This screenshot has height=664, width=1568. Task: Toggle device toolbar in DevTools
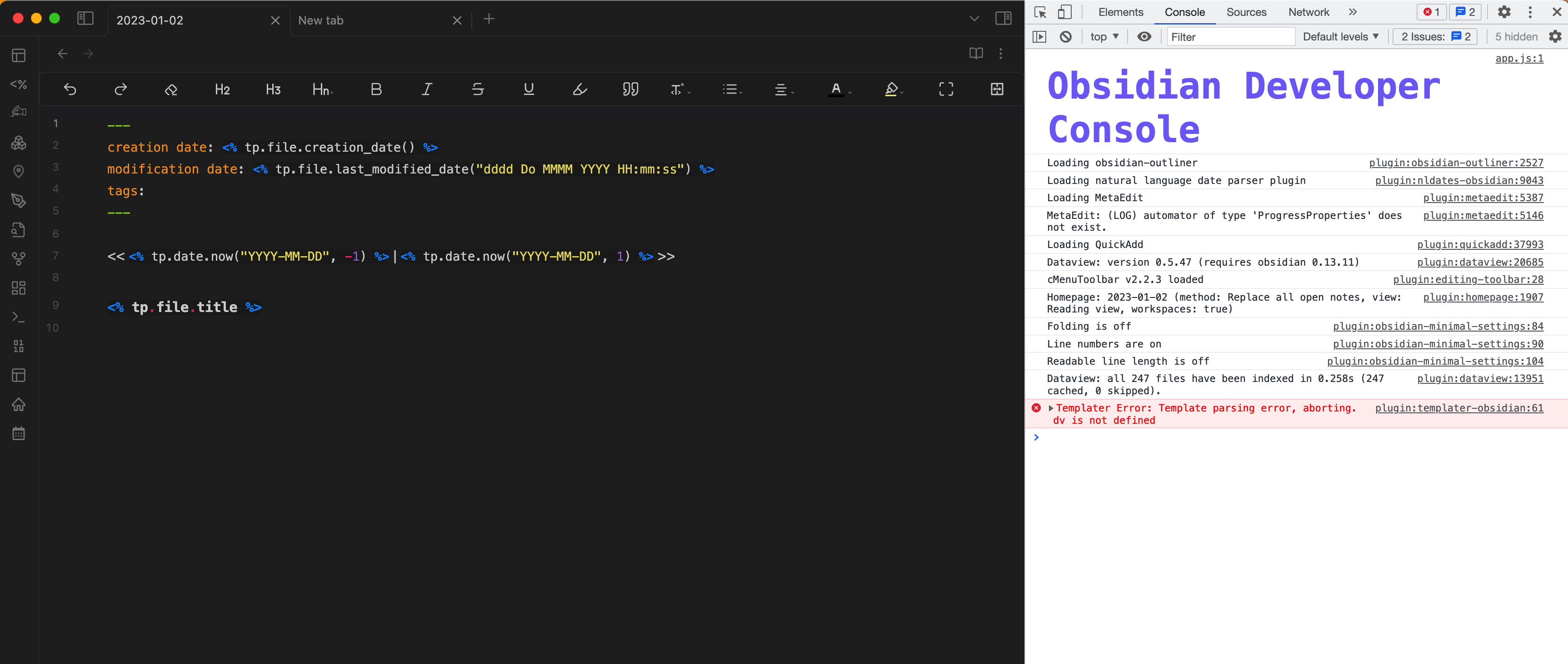[1064, 12]
